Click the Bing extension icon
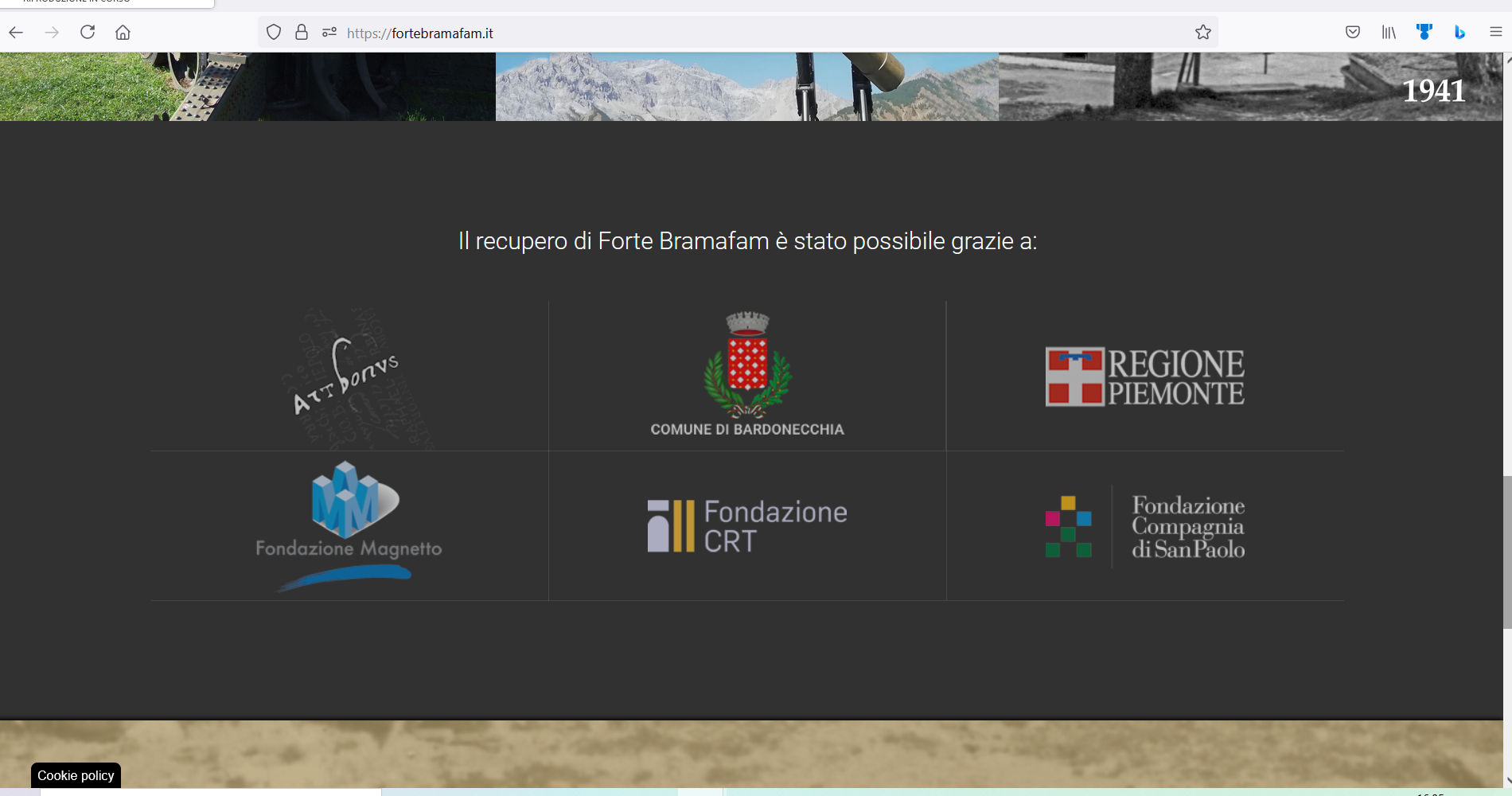Image resolution: width=1512 pixels, height=796 pixels. 1459,33
